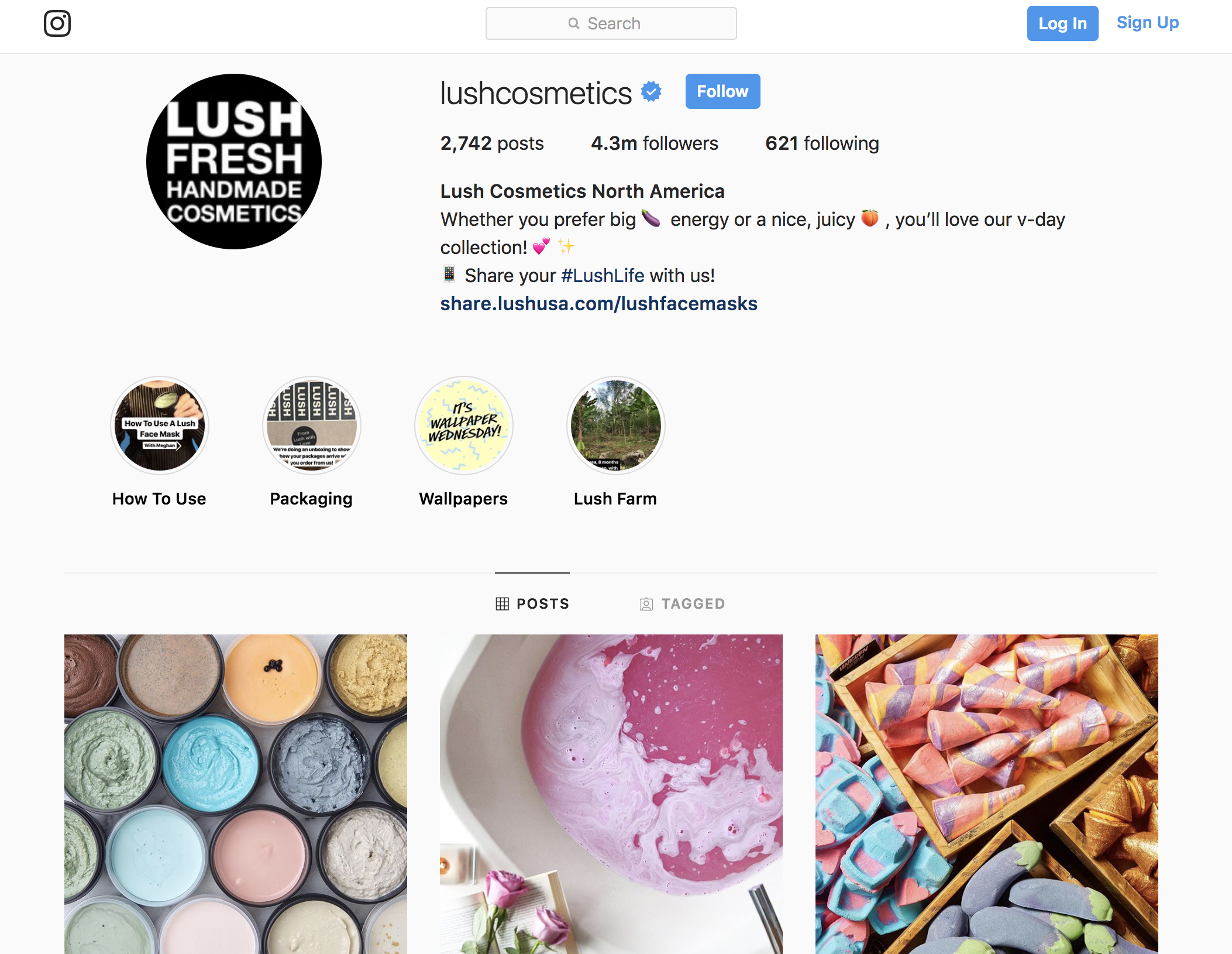This screenshot has width=1232, height=954.
Task: Open the face mask pots post
Action: click(x=236, y=794)
